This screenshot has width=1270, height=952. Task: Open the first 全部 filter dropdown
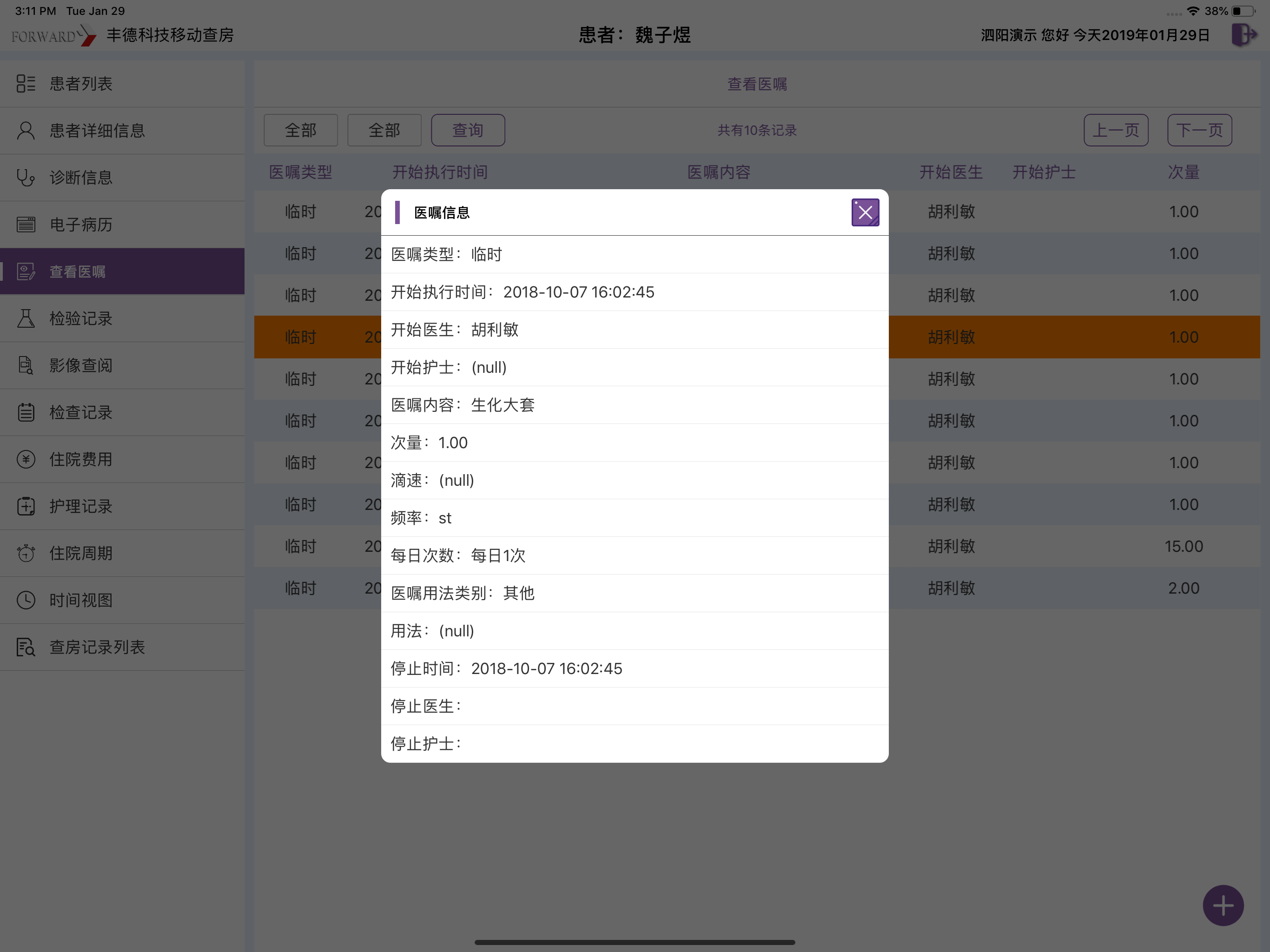301,130
